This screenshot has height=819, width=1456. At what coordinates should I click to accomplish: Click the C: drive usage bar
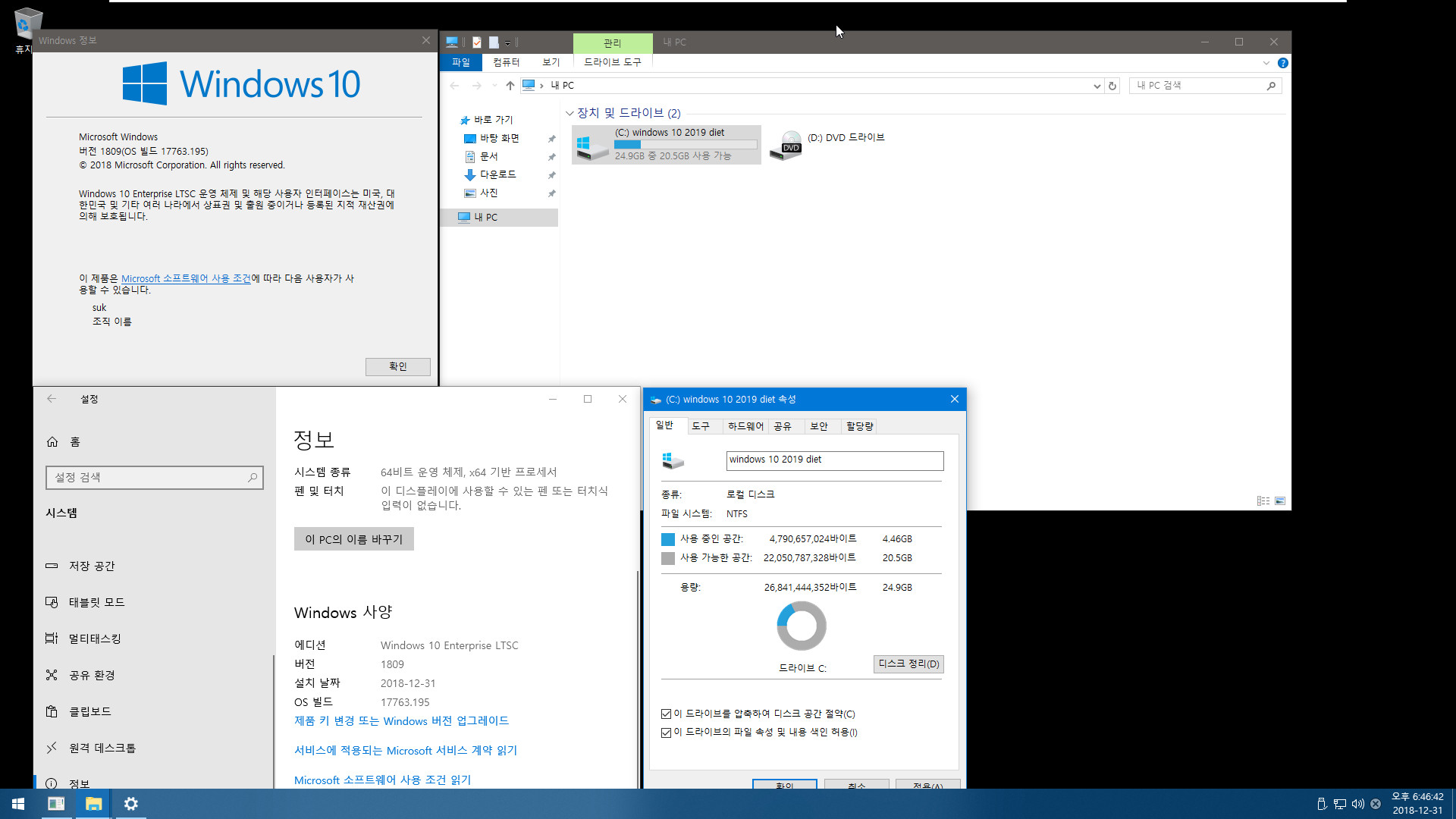point(686,144)
